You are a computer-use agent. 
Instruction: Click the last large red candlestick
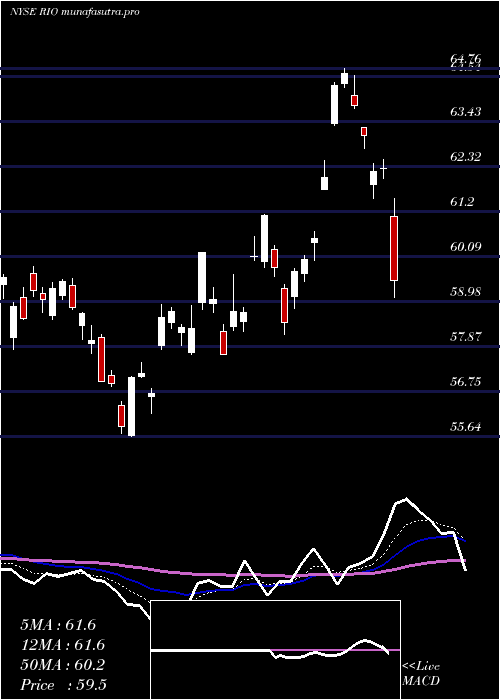(x=394, y=248)
